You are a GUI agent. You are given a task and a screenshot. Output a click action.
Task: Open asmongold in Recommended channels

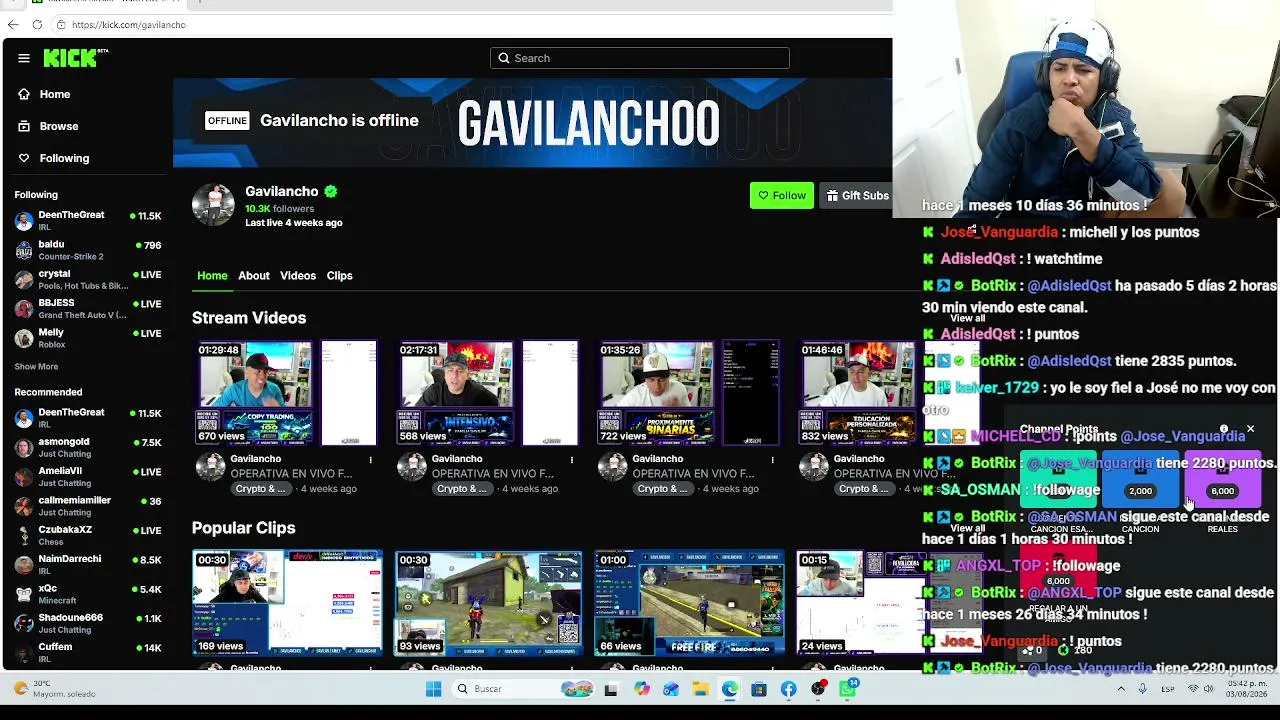click(88, 447)
